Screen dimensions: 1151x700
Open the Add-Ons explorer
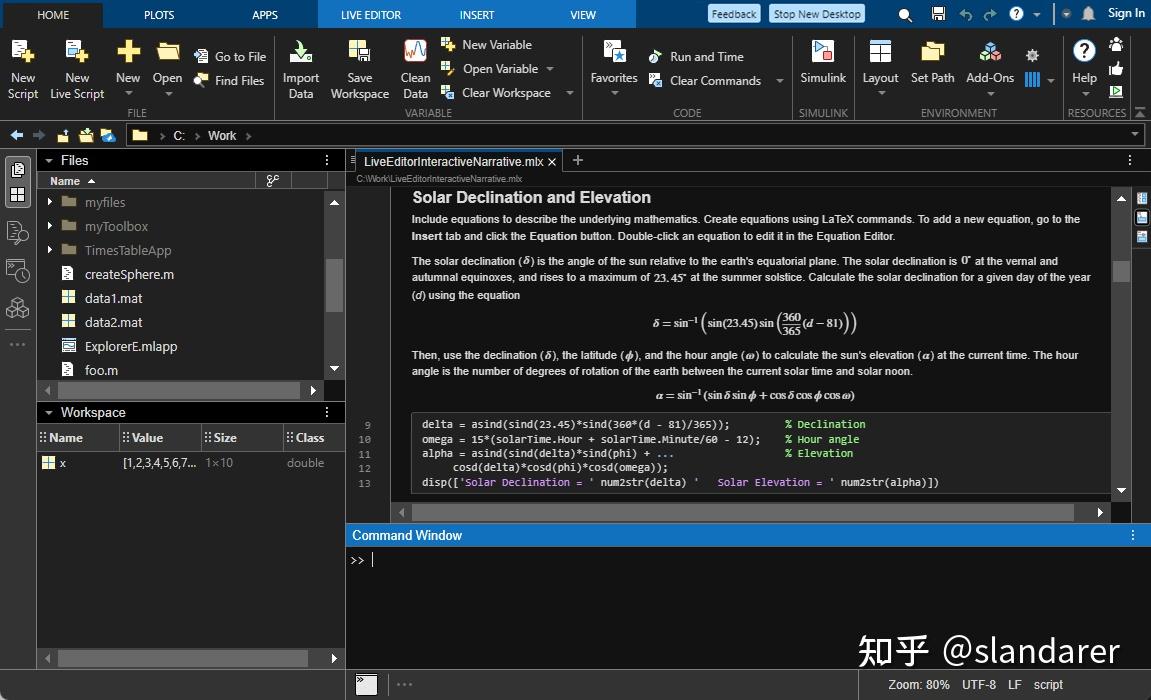(x=989, y=68)
